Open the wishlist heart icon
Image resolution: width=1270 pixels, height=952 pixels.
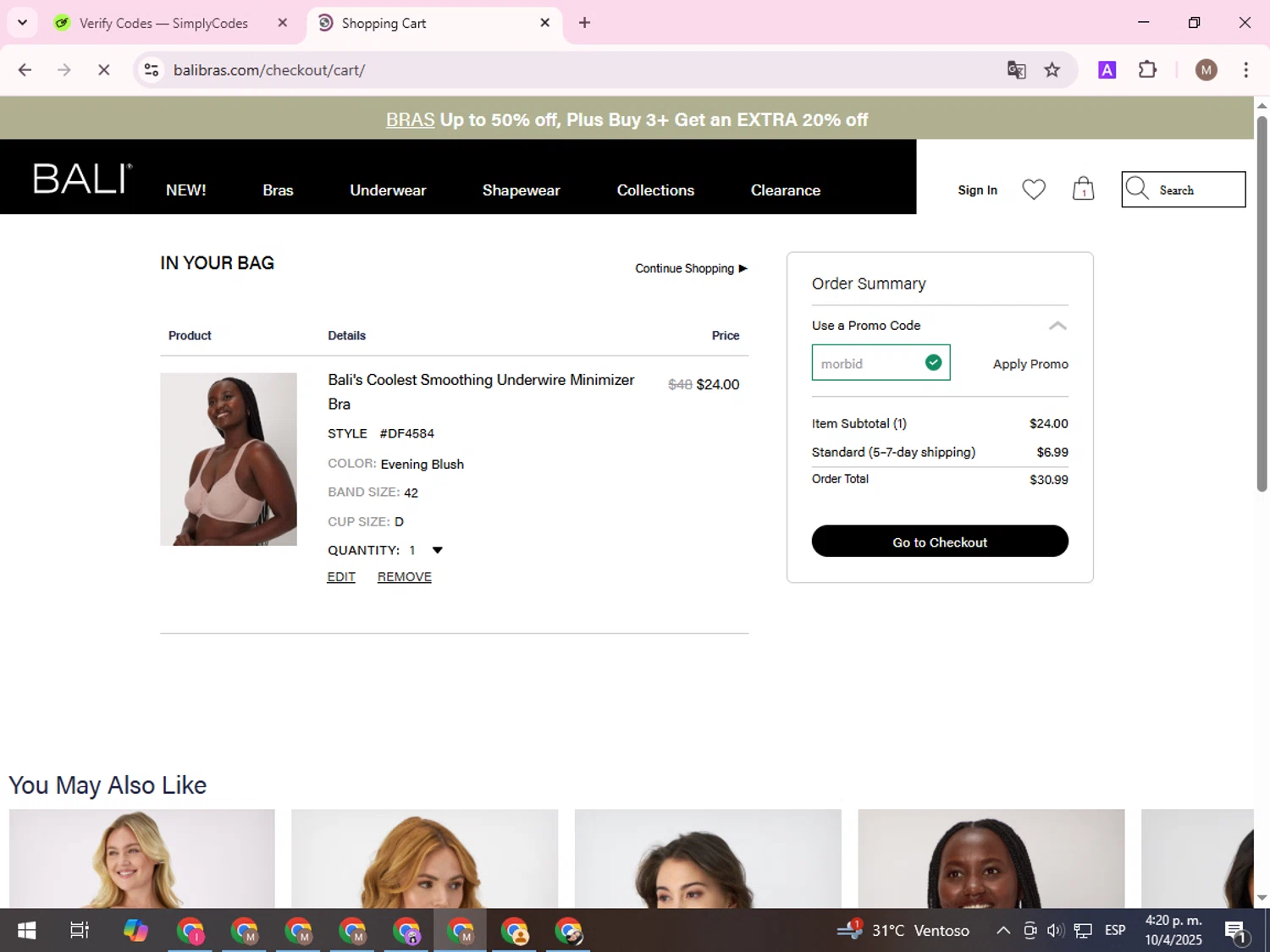coord(1033,190)
